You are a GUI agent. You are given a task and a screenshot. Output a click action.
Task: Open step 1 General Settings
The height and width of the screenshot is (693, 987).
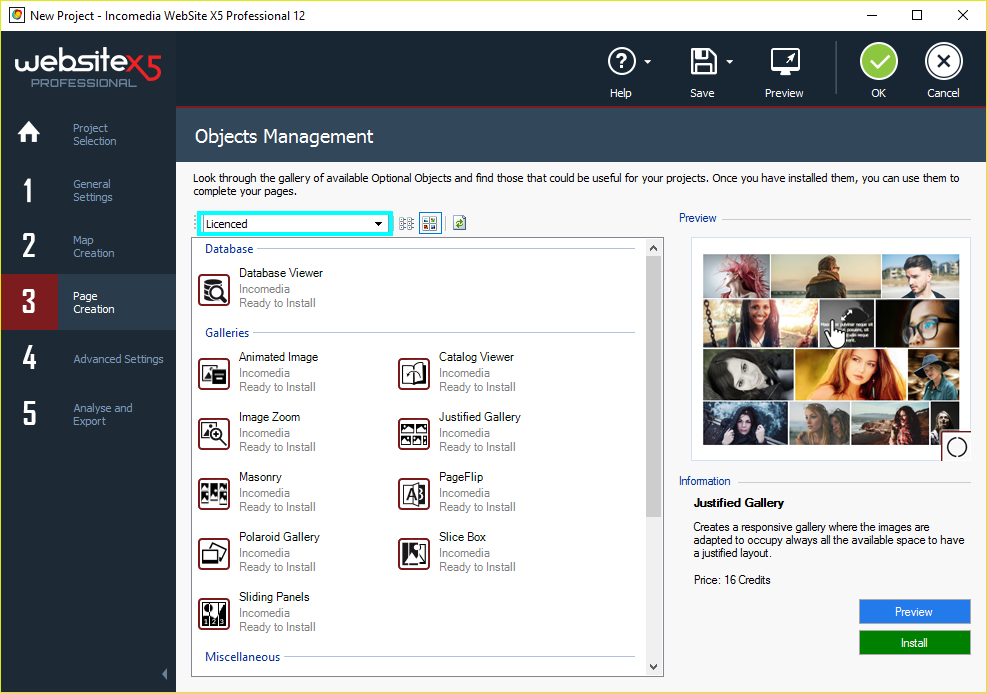click(x=88, y=190)
